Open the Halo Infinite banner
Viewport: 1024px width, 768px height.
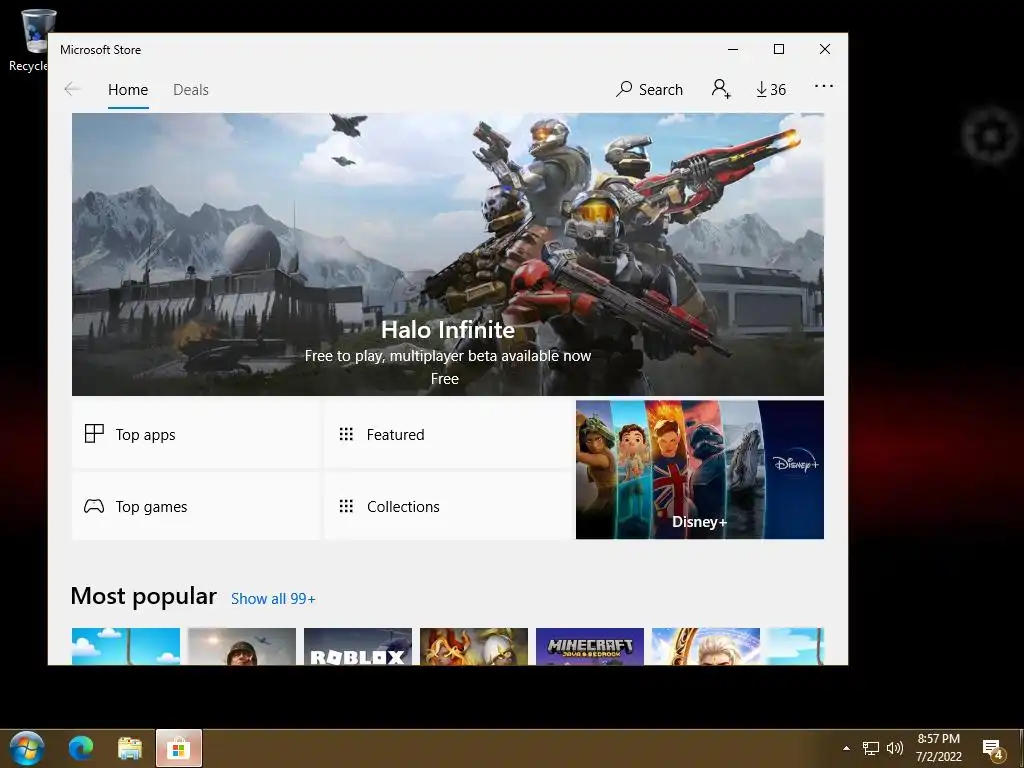(448, 254)
